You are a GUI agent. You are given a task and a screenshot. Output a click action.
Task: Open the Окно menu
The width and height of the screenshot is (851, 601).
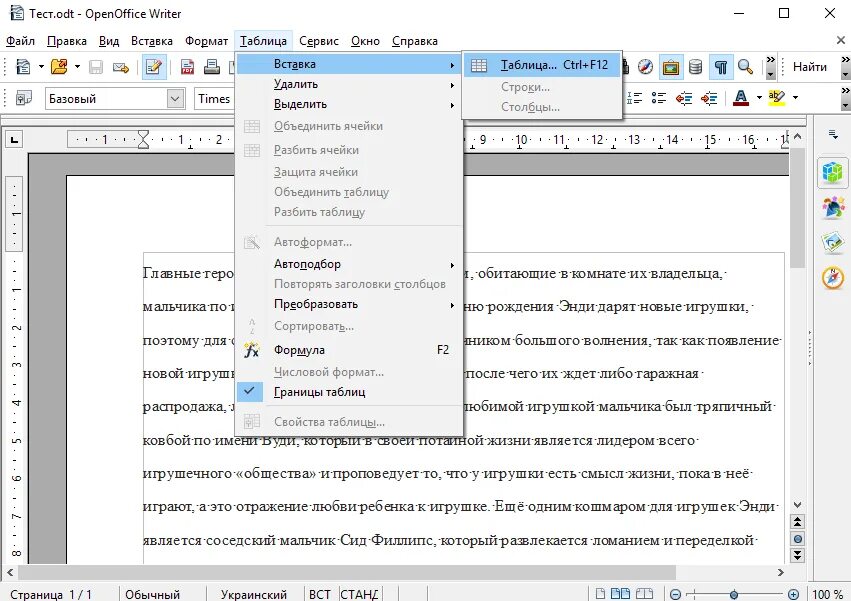365,41
